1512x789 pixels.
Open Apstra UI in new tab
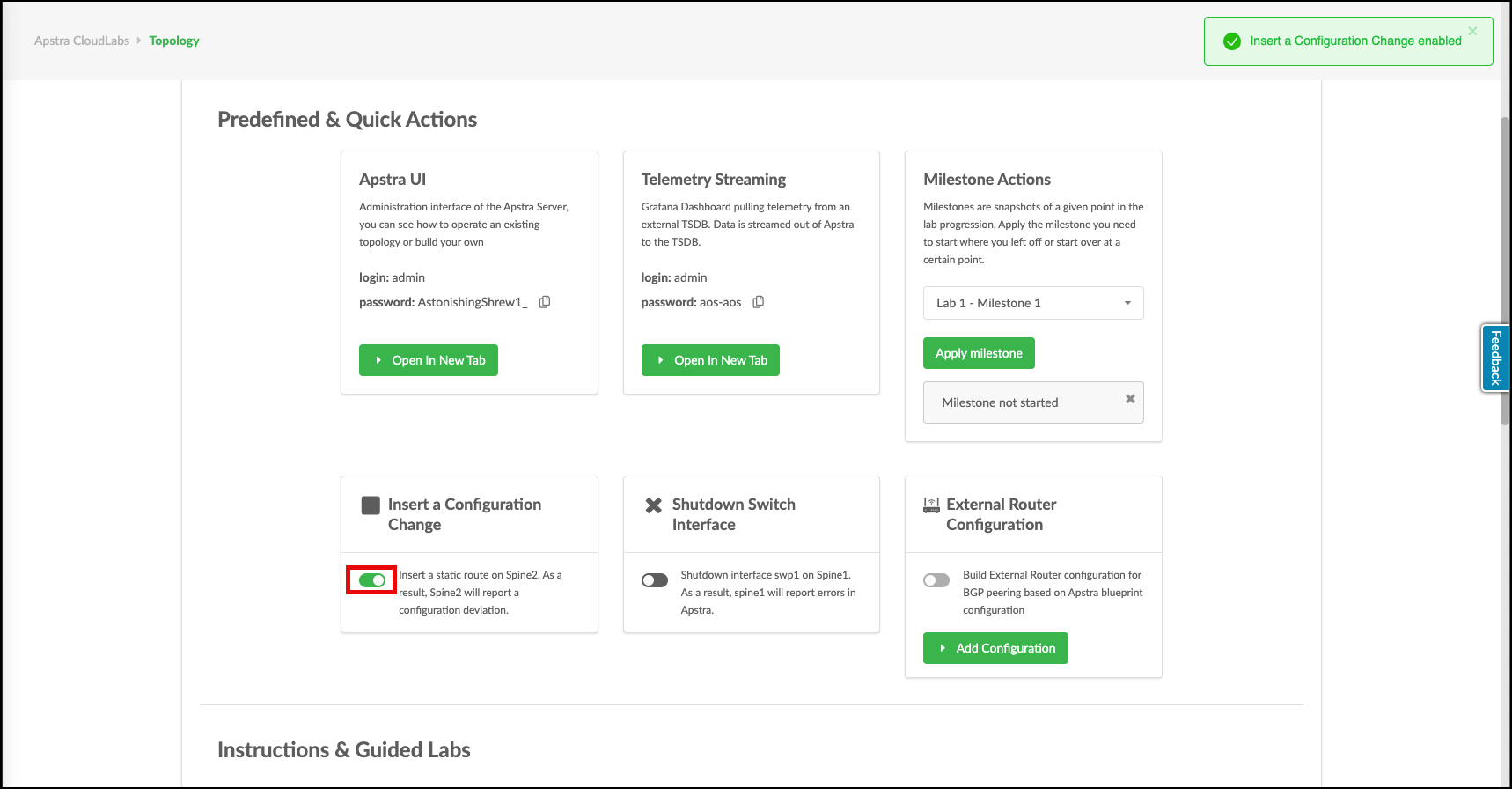(x=429, y=360)
